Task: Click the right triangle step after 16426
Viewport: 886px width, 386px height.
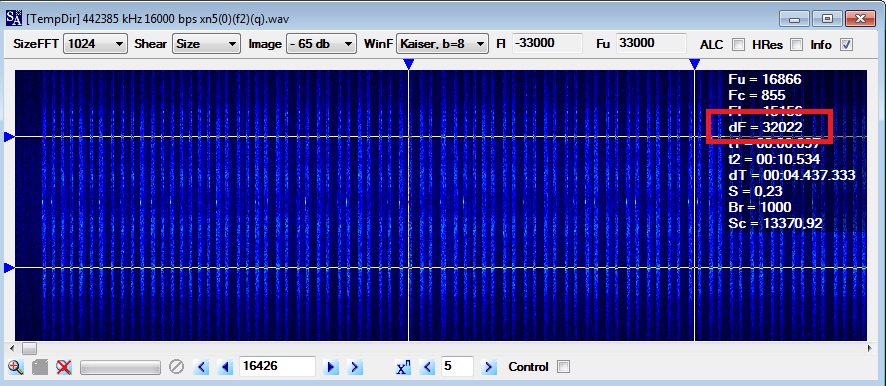Action: tap(331, 367)
